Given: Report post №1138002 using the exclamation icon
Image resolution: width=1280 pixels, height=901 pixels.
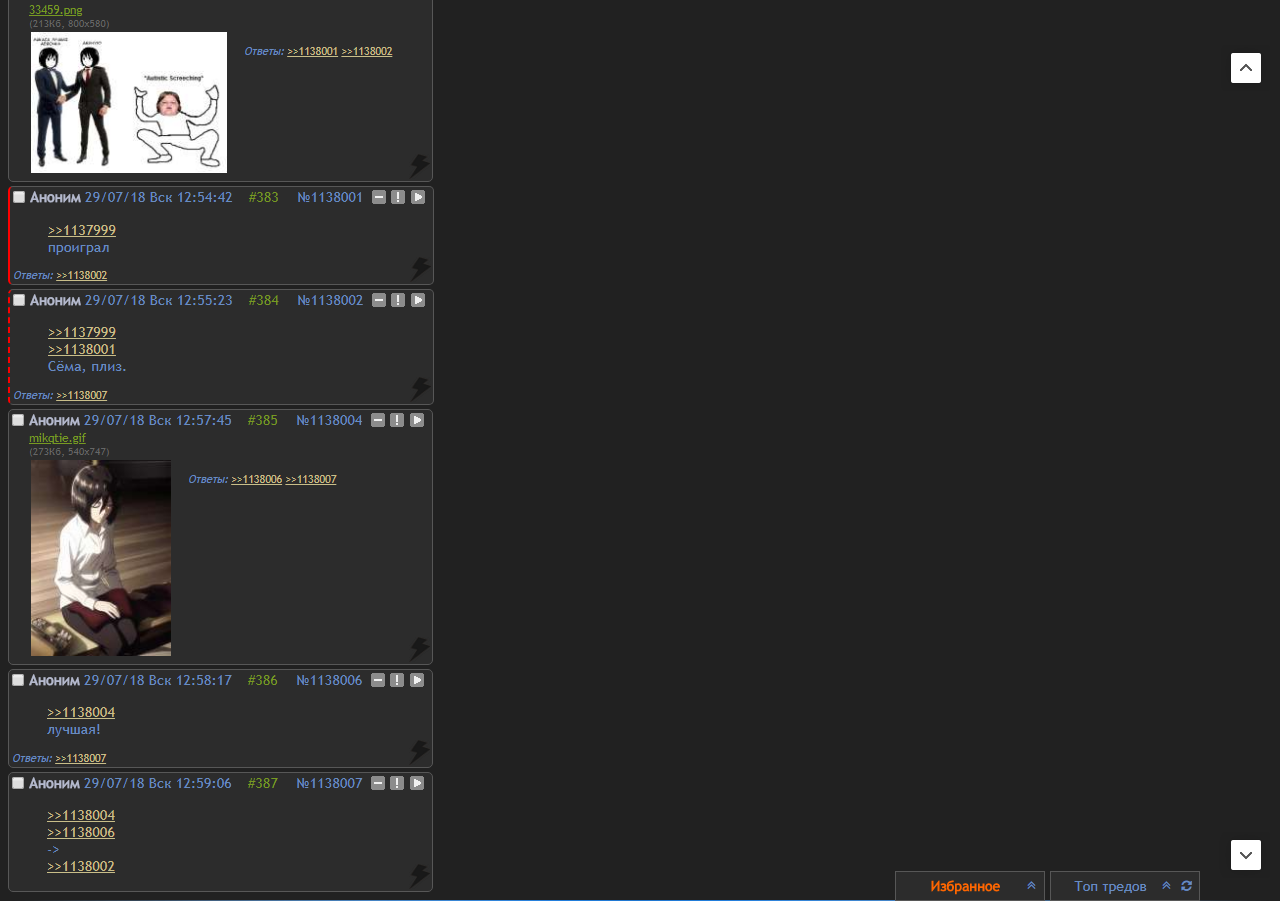Looking at the screenshot, I should tap(398, 300).
